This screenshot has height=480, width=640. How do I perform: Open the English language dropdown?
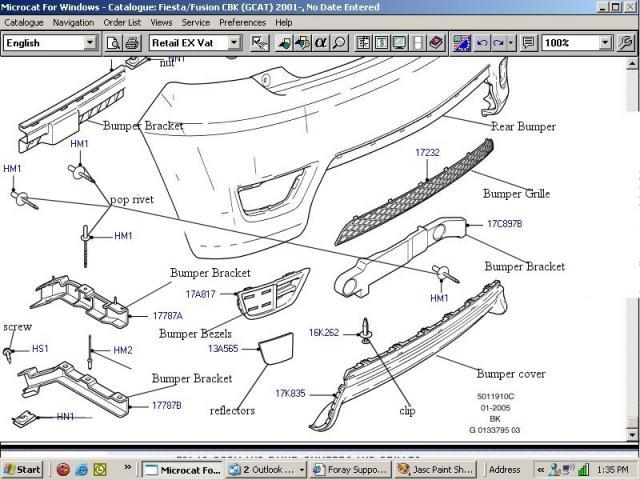coord(90,43)
